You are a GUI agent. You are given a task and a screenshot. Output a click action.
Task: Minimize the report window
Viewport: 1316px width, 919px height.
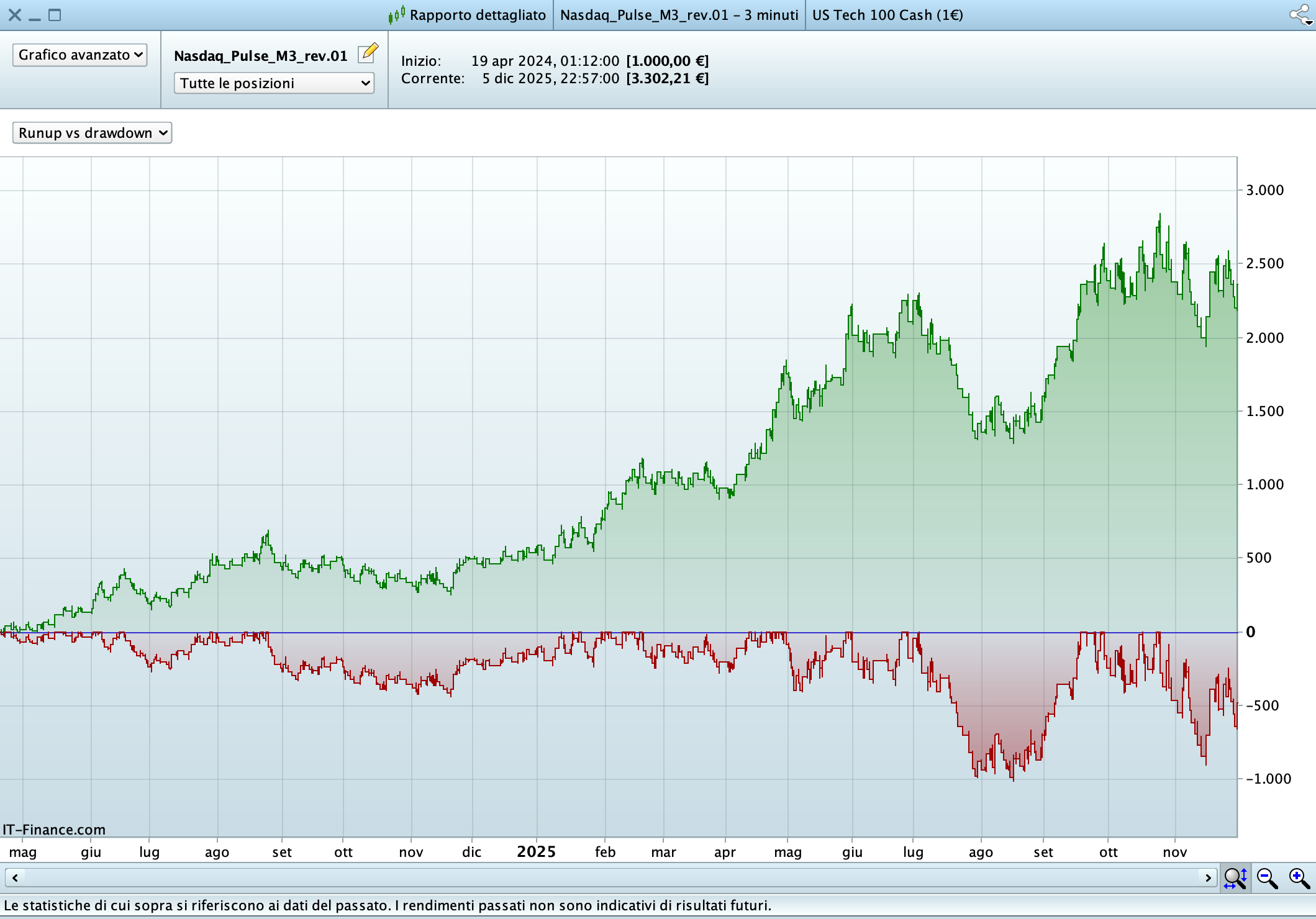[x=35, y=17]
